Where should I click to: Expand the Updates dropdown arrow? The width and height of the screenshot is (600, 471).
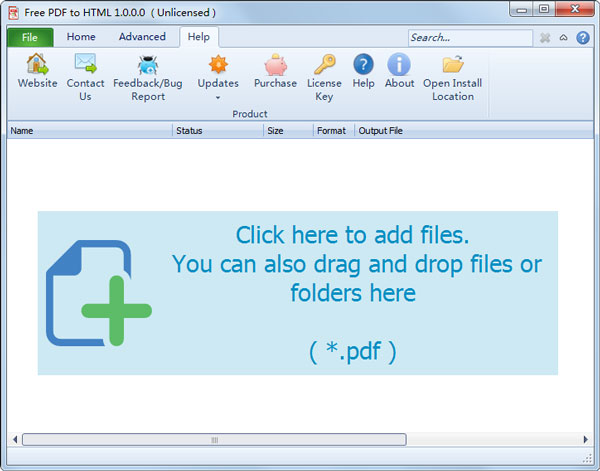tap(218, 98)
